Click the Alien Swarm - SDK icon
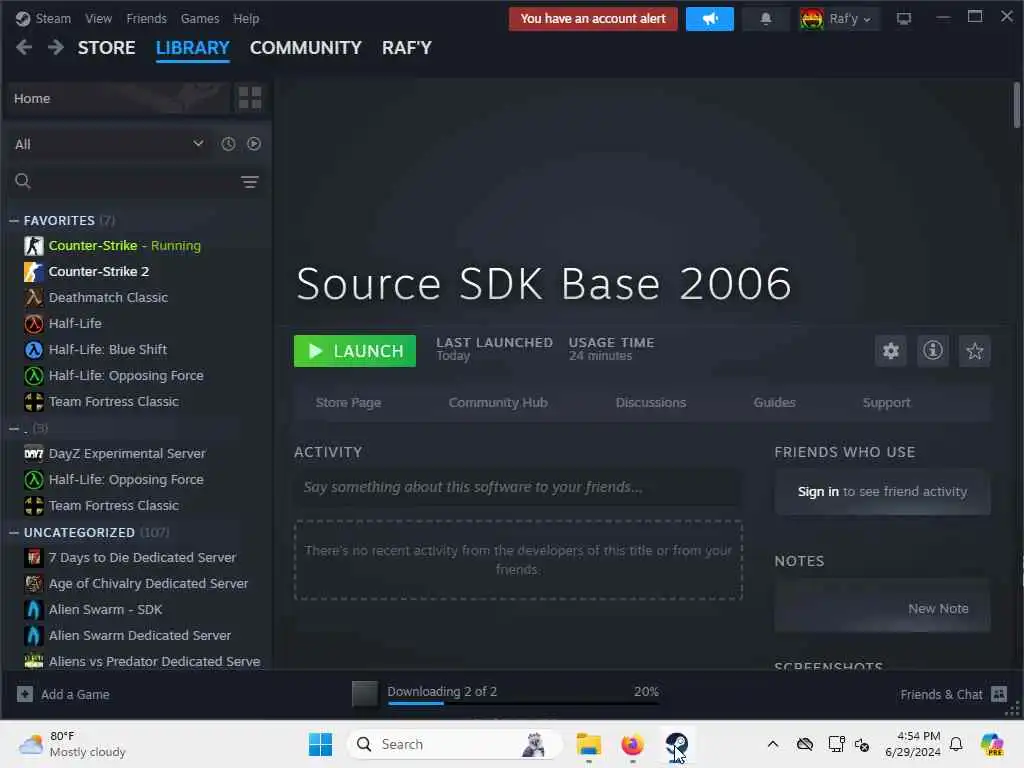 34,609
